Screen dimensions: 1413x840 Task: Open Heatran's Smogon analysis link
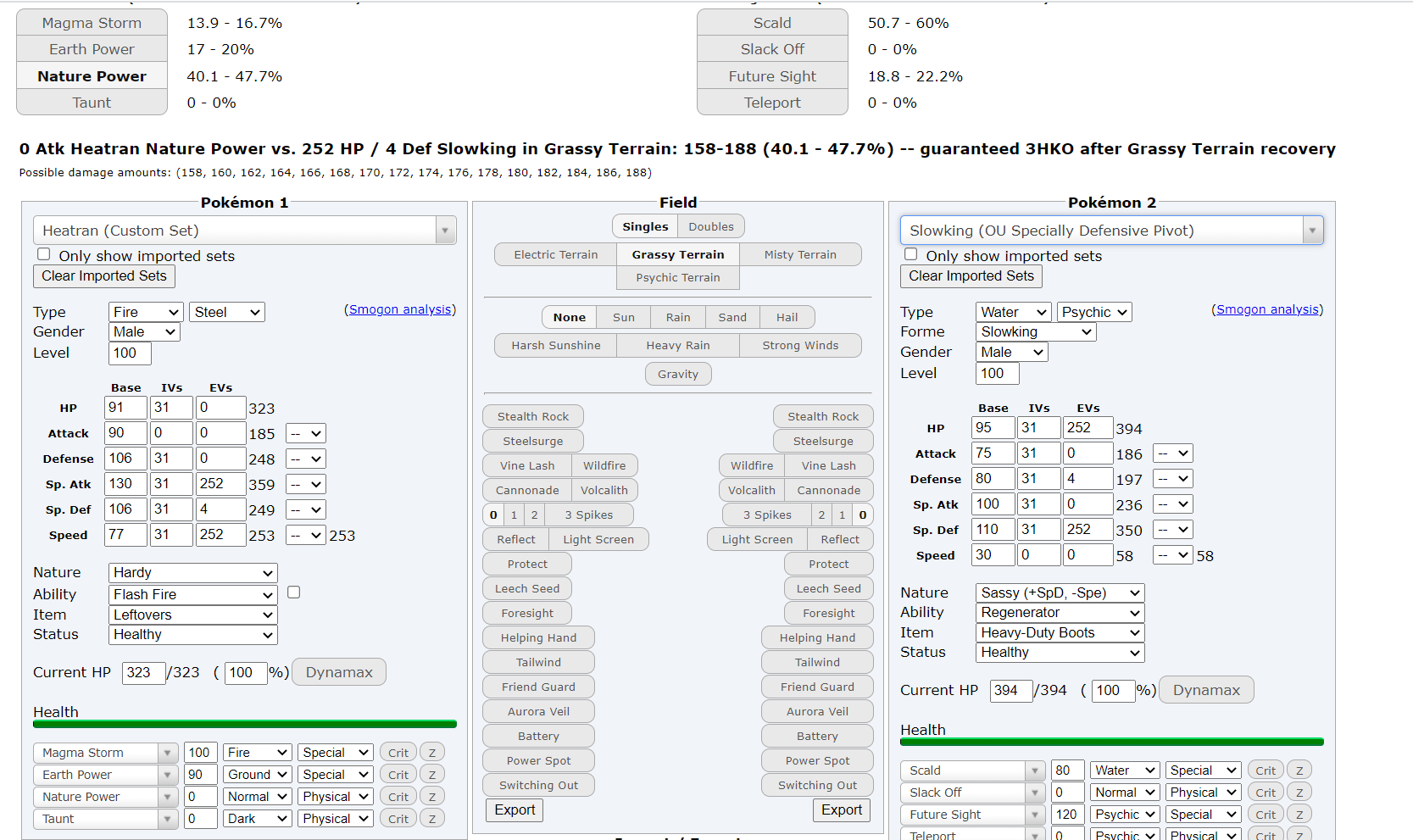pyautogui.click(x=400, y=309)
